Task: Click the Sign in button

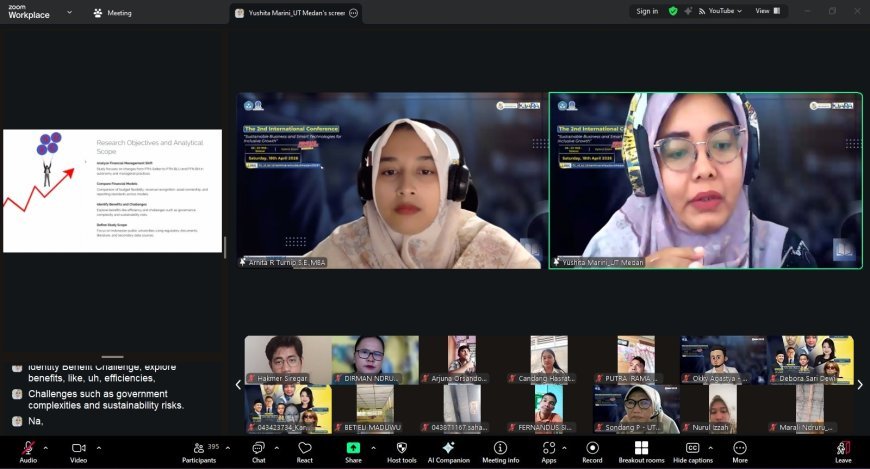Action: 647,11
